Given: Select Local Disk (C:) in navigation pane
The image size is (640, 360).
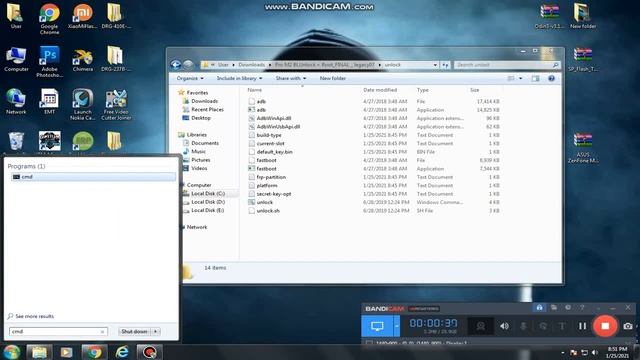Looking at the screenshot, I should point(208,193).
